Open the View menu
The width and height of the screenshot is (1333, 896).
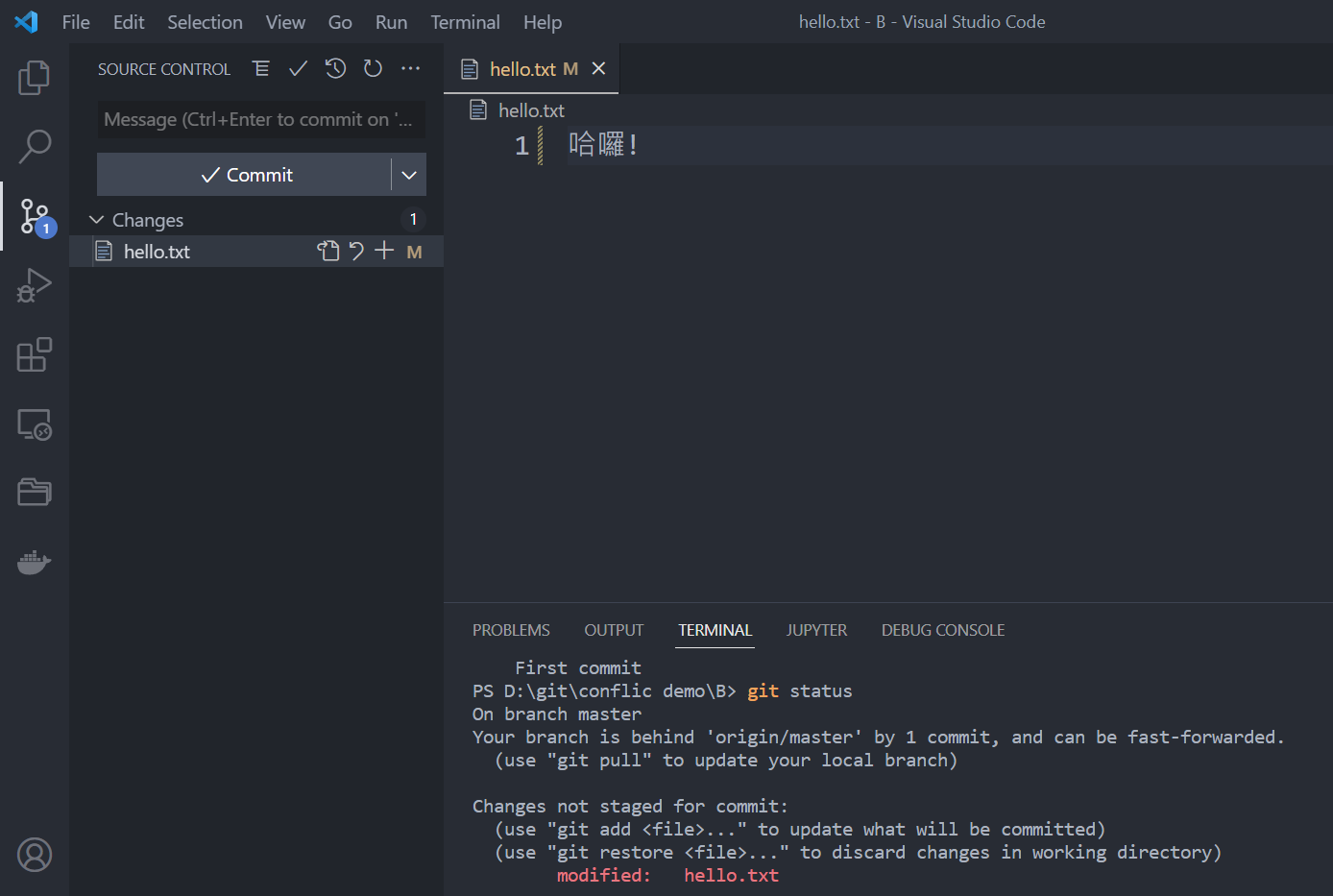(x=285, y=22)
